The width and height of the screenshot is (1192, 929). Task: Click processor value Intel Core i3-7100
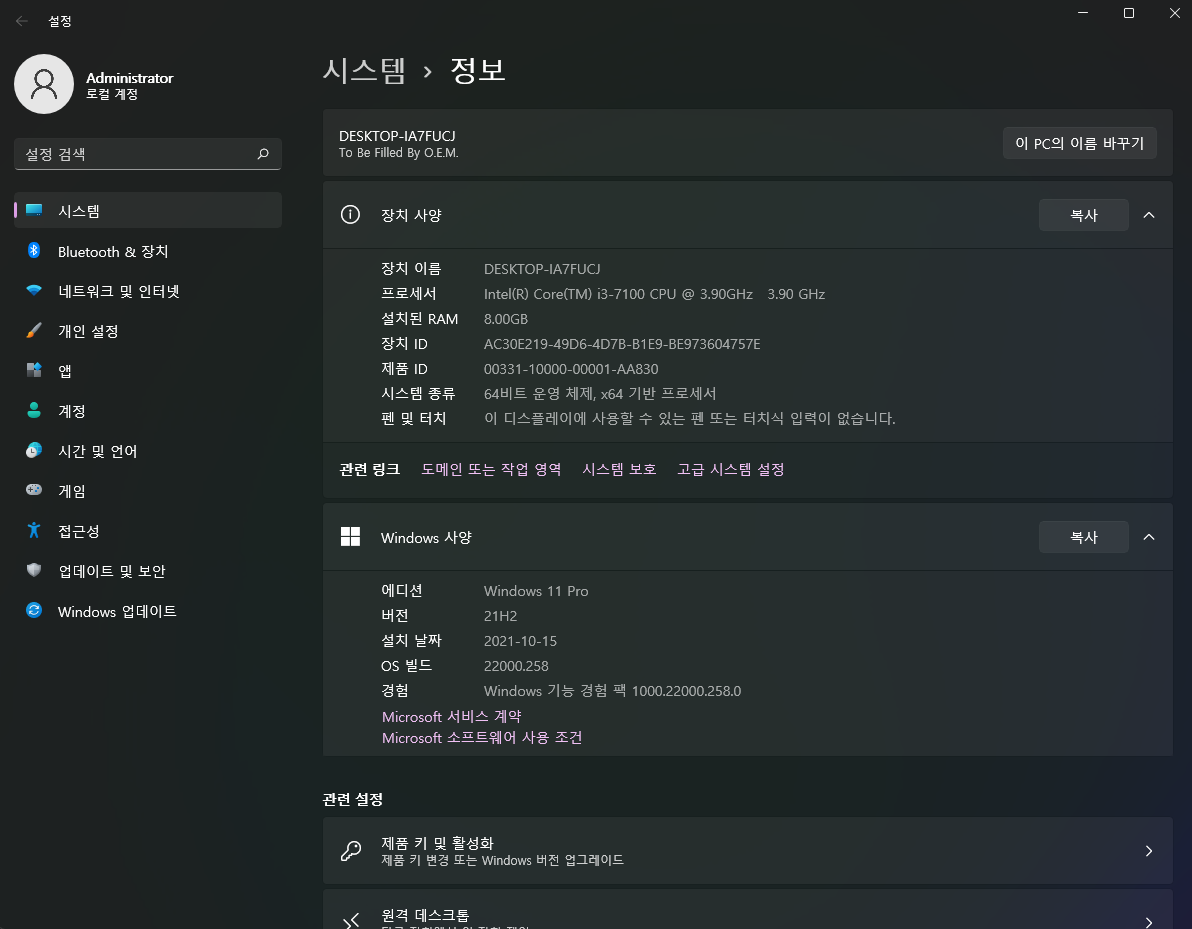pyautogui.click(x=655, y=294)
